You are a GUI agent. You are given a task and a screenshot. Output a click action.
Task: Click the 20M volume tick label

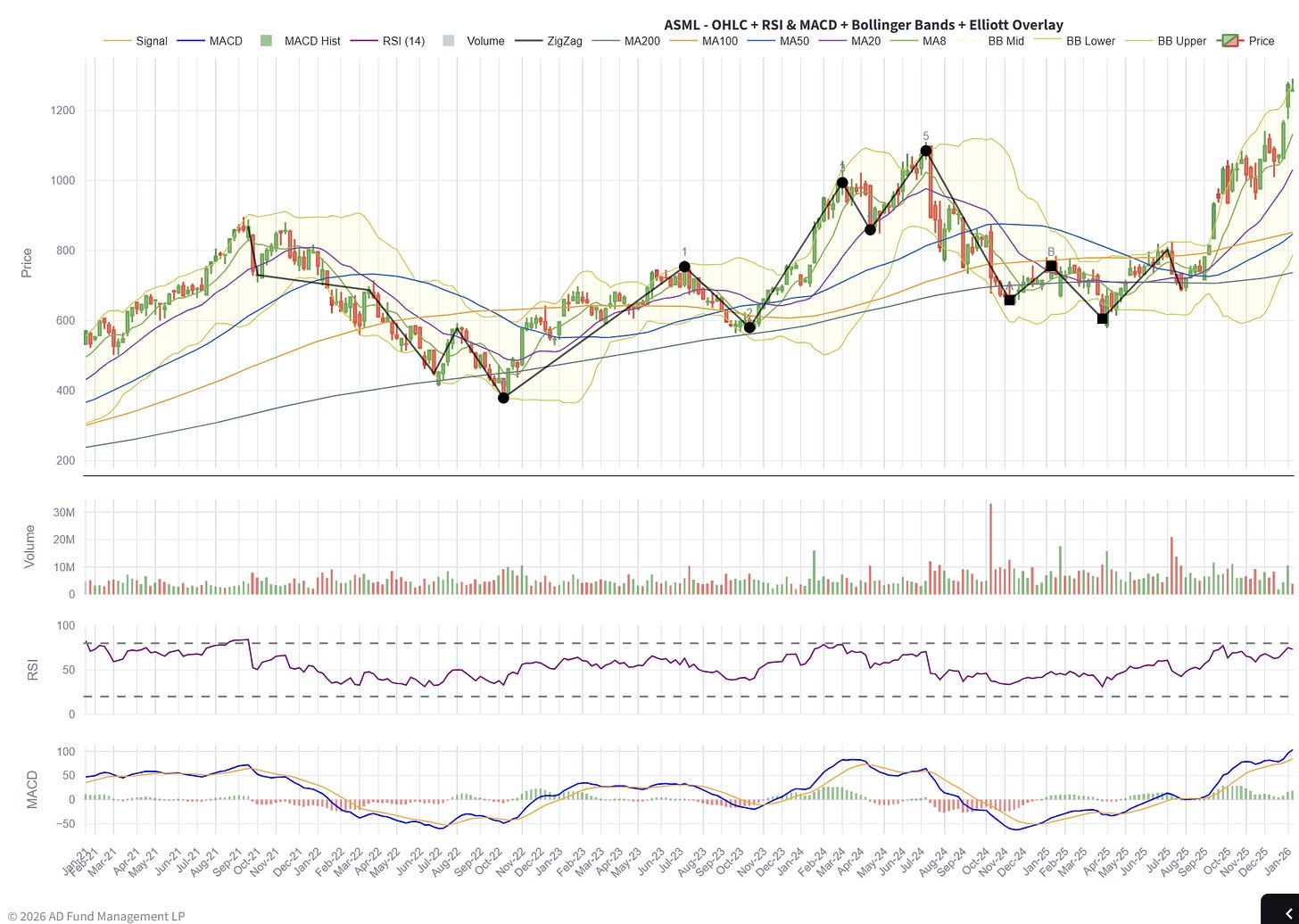[x=64, y=540]
